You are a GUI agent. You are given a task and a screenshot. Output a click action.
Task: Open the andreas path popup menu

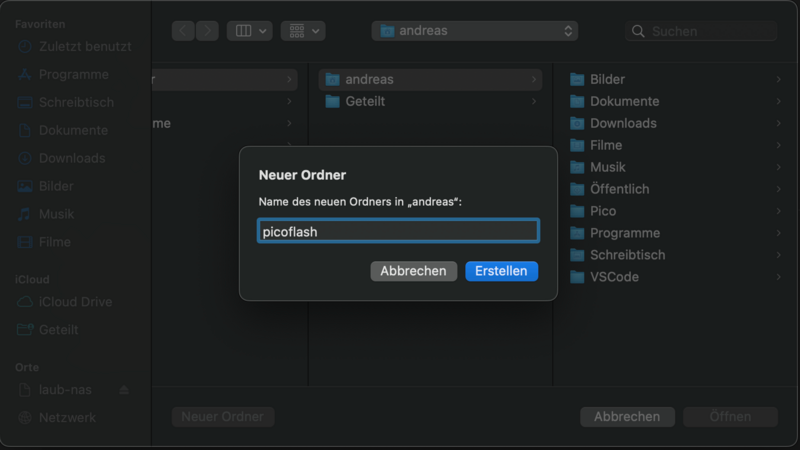[474, 31]
